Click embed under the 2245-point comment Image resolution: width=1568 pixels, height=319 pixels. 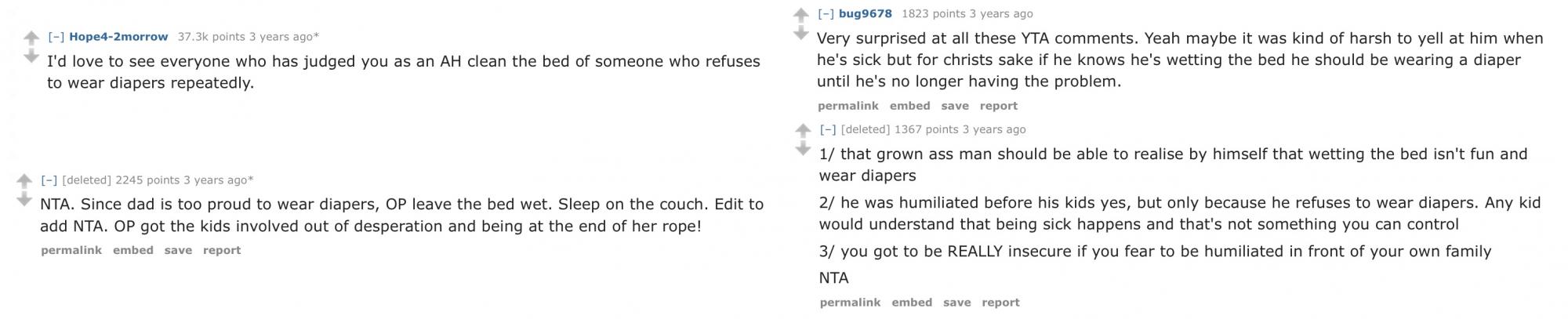[132, 251]
